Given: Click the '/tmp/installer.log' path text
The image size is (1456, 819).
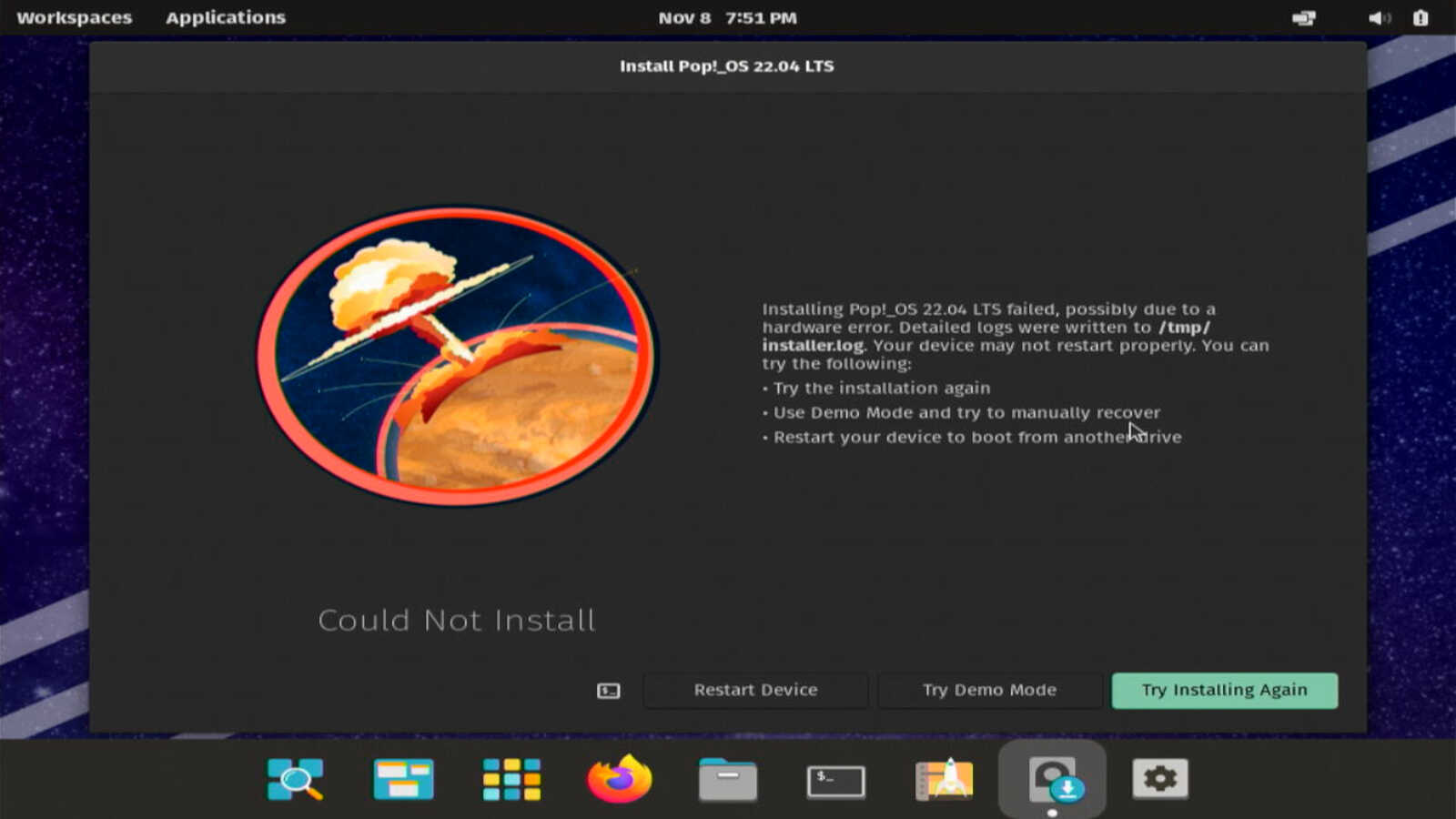Looking at the screenshot, I should tap(986, 336).
